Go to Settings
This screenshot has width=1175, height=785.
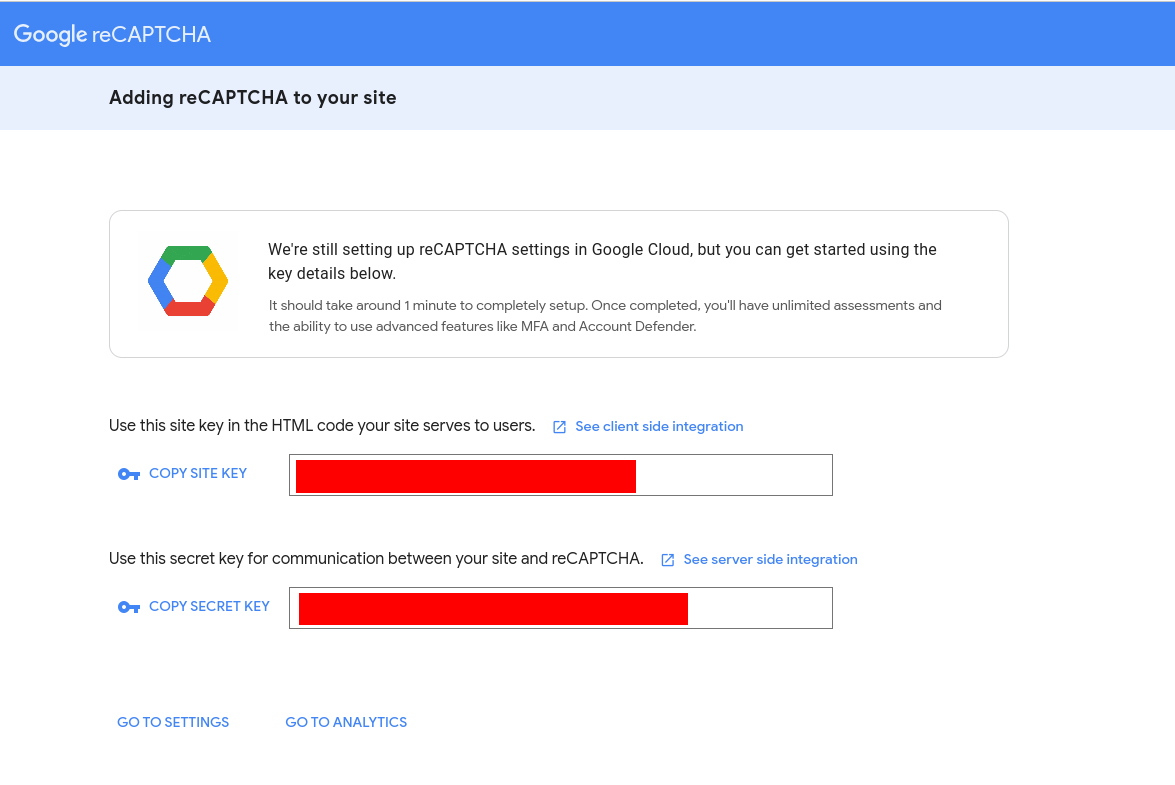click(x=173, y=722)
